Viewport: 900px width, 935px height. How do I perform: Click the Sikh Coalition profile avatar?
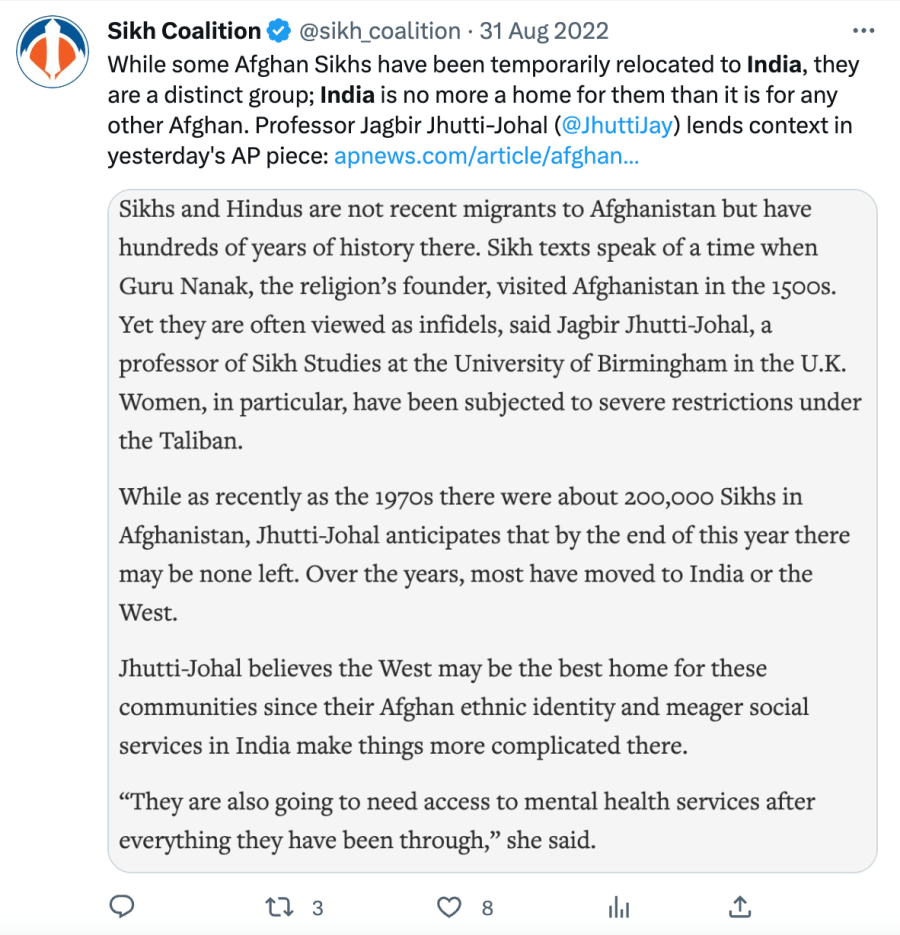pyautogui.click(x=51, y=50)
